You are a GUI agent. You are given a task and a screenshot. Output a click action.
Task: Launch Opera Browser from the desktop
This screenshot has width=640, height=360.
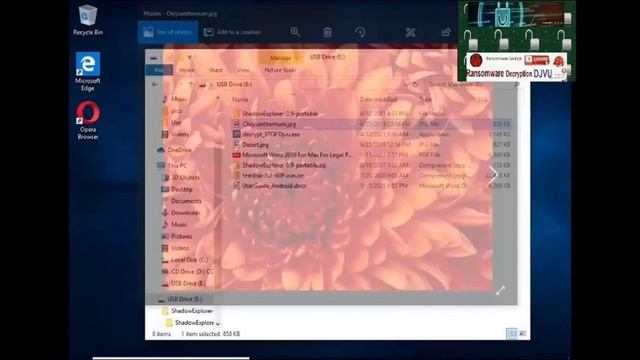[x=87, y=120]
